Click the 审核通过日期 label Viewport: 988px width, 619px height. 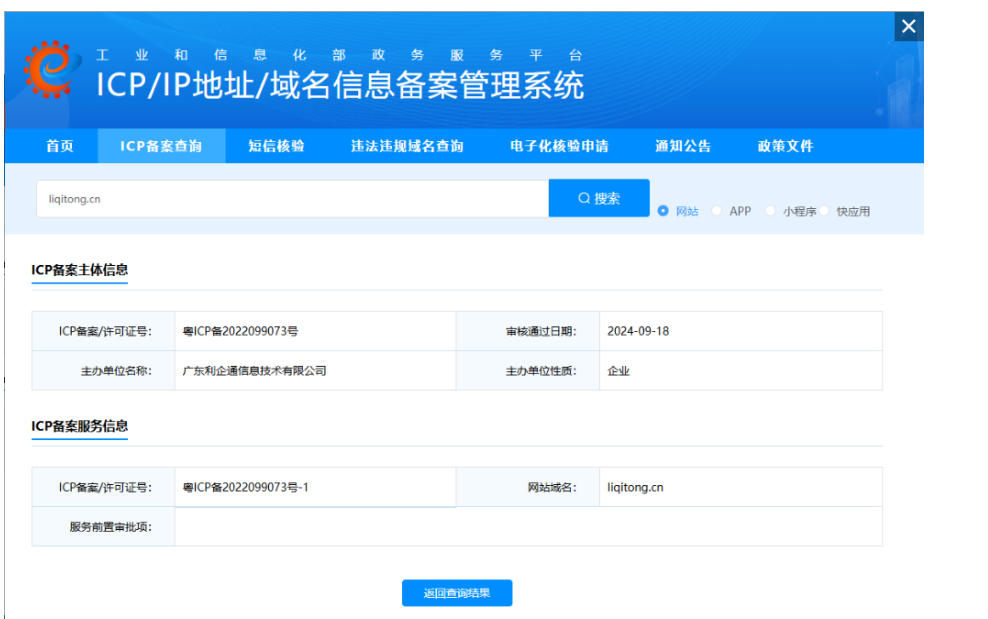[x=541, y=331]
